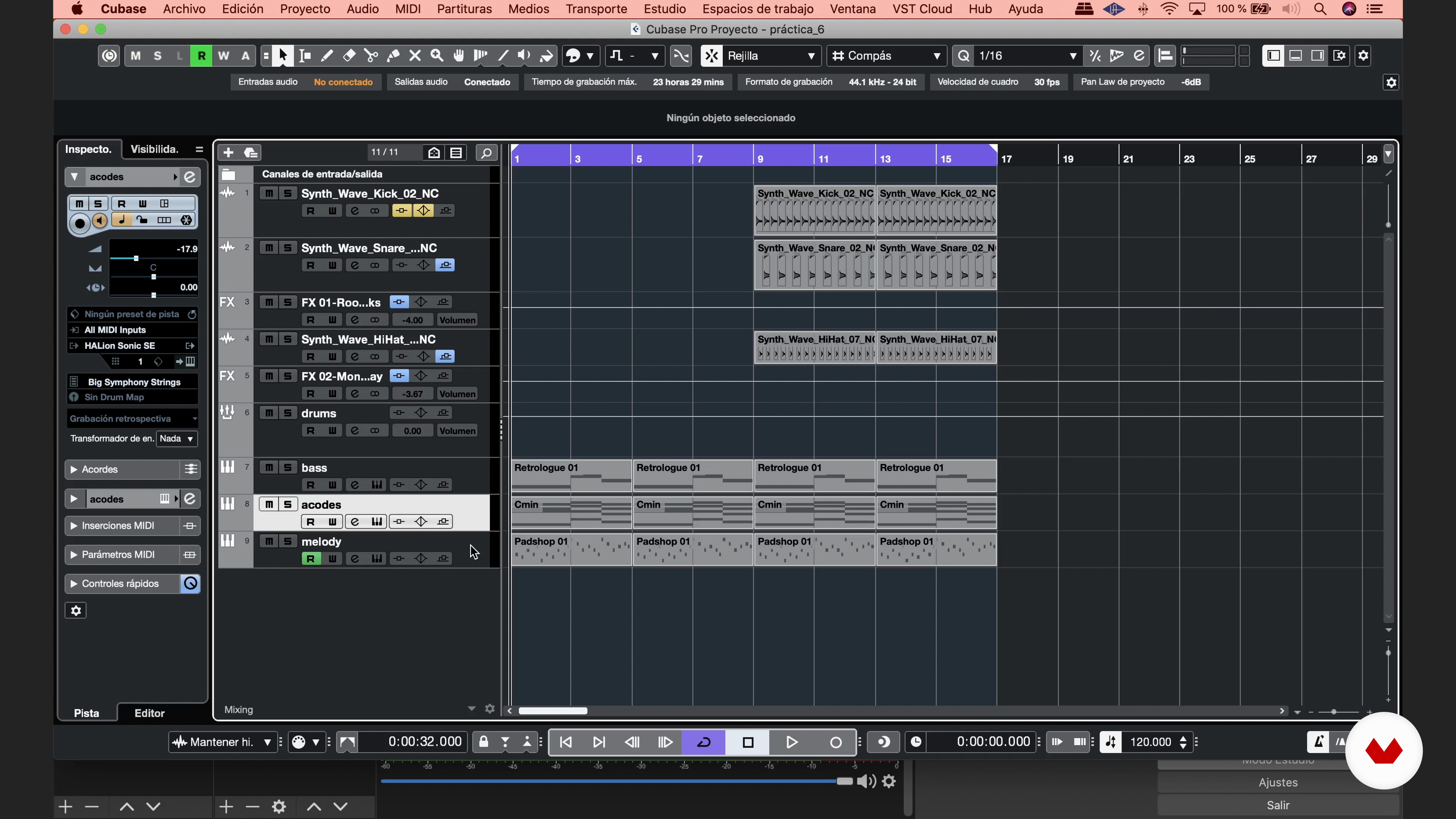Click the Salir button
The image size is (1456, 819).
tap(1278, 805)
